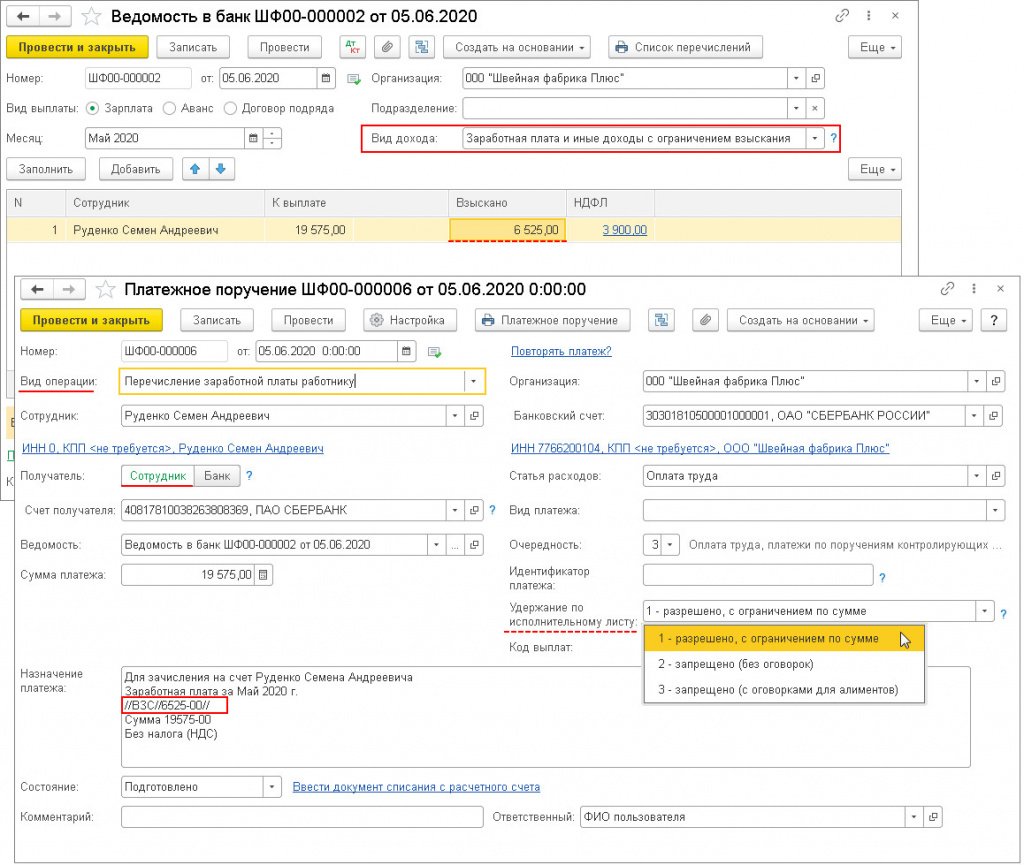Open the Вид дохода dropdown list

click(x=815, y=139)
